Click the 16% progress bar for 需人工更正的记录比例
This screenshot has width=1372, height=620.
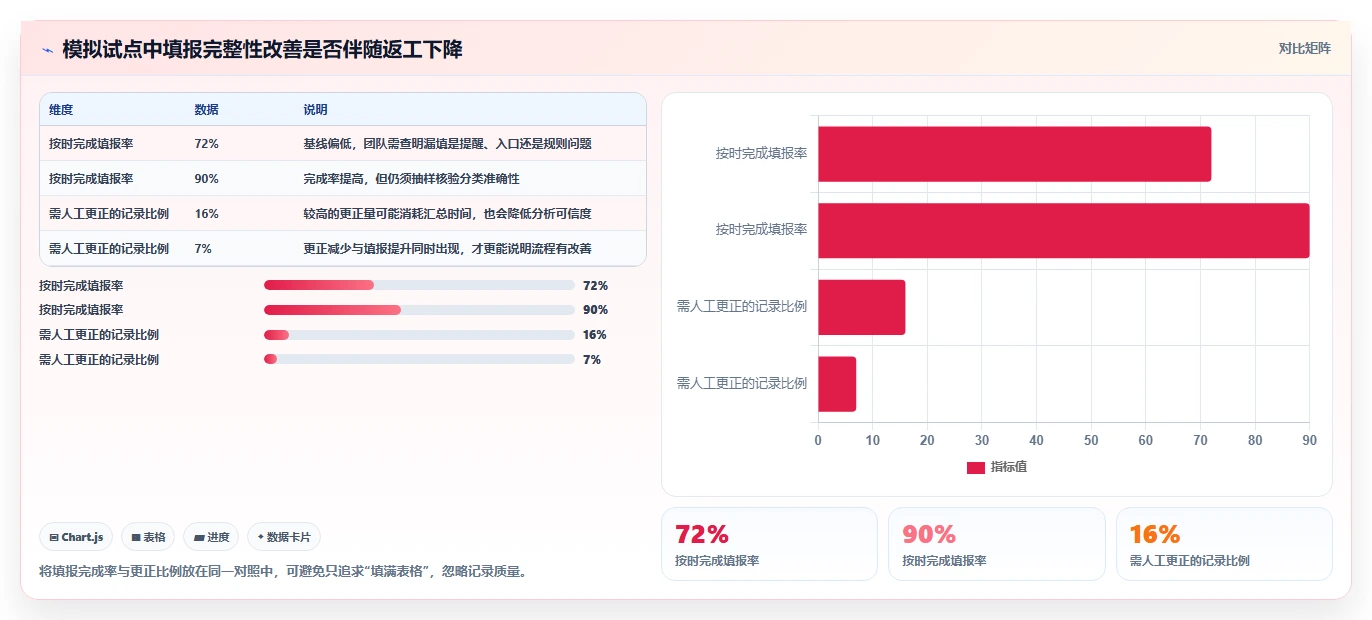point(419,335)
